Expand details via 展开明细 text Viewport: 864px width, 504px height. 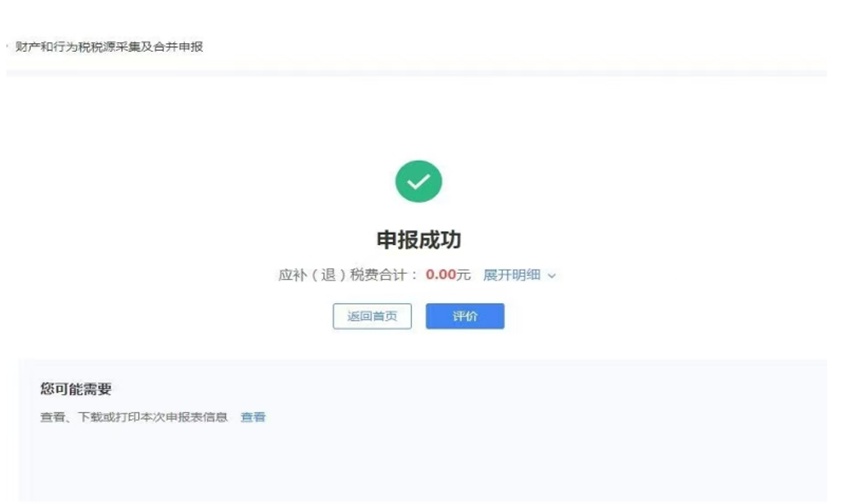[x=511, y=275]
